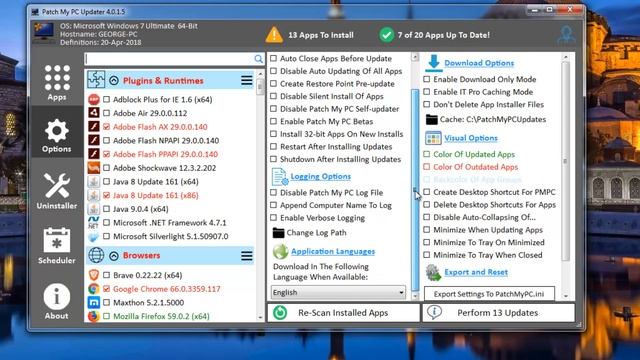The width and height of the screenshot is (640, 360).
Task: Toggle Disable Silent Install Of Apps
Action: (x=273, y=96)
